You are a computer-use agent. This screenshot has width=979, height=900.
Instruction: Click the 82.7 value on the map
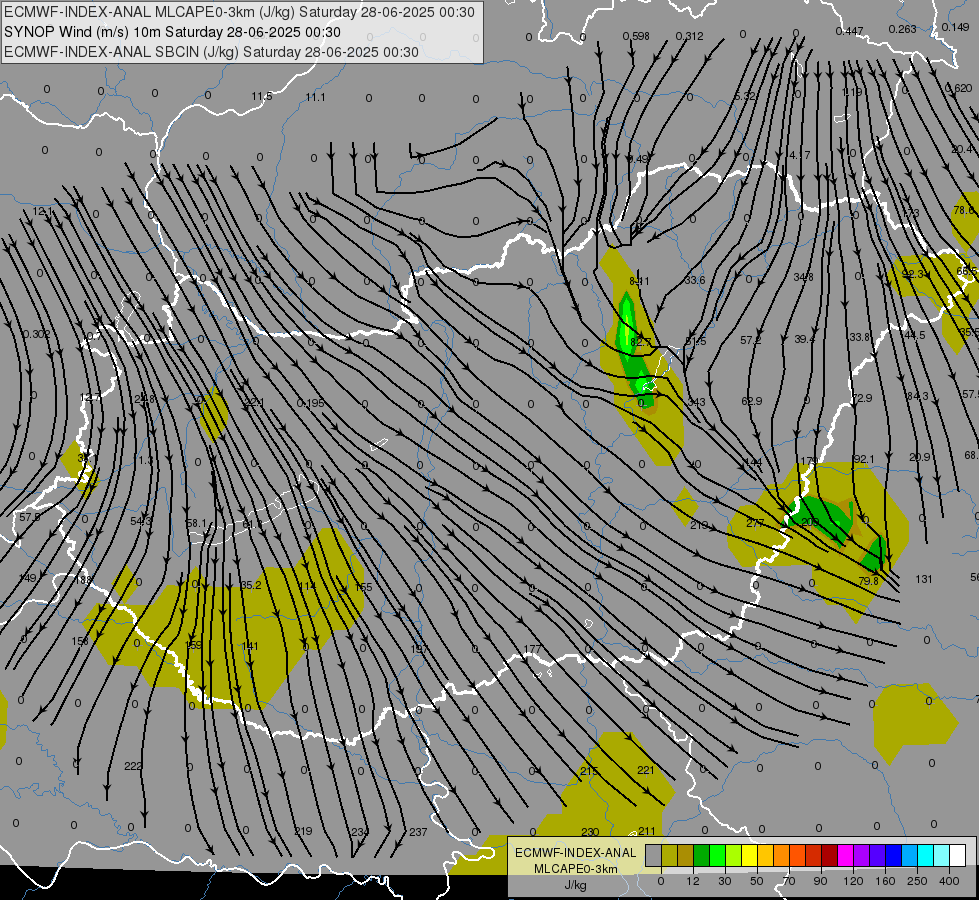[x=641, y=342]
